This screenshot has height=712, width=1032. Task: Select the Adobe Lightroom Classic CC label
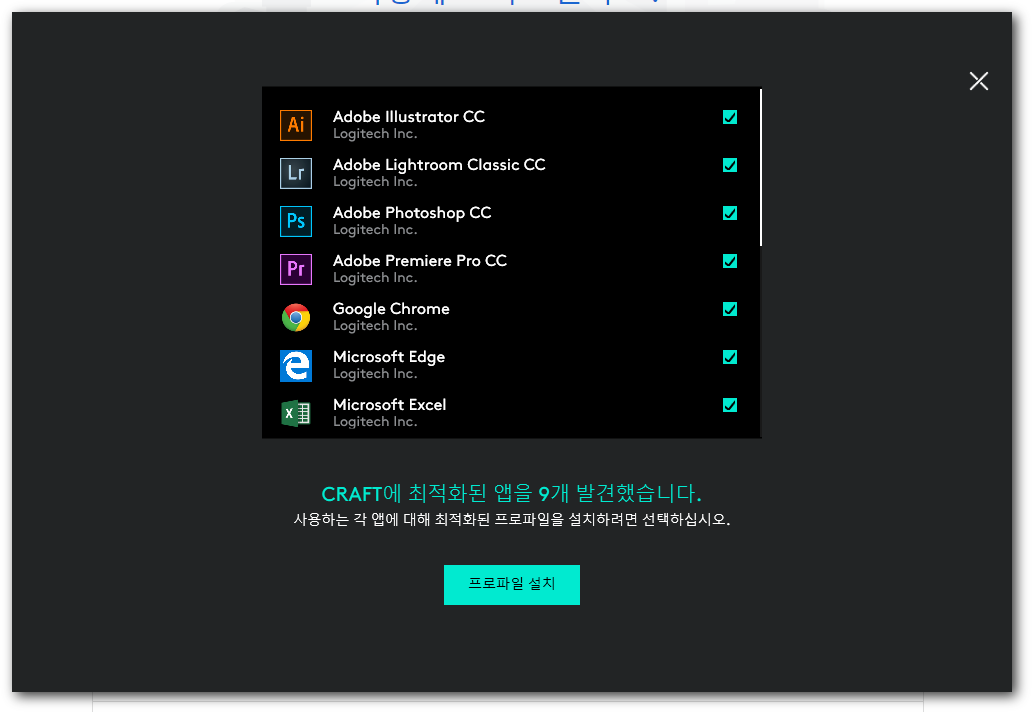pyautogui.click(x=439, y=165)
